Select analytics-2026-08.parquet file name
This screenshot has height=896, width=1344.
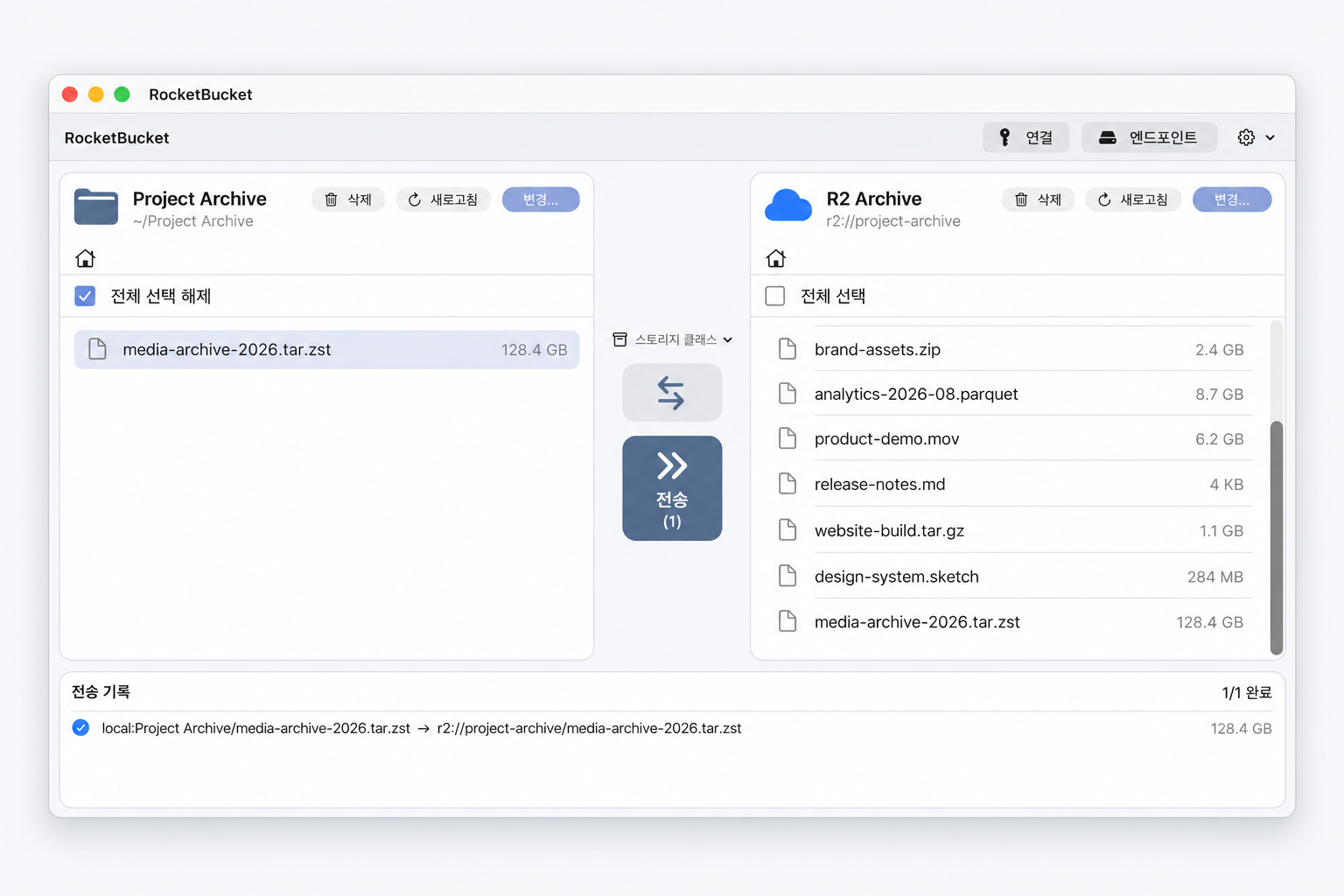coord(916,395)
